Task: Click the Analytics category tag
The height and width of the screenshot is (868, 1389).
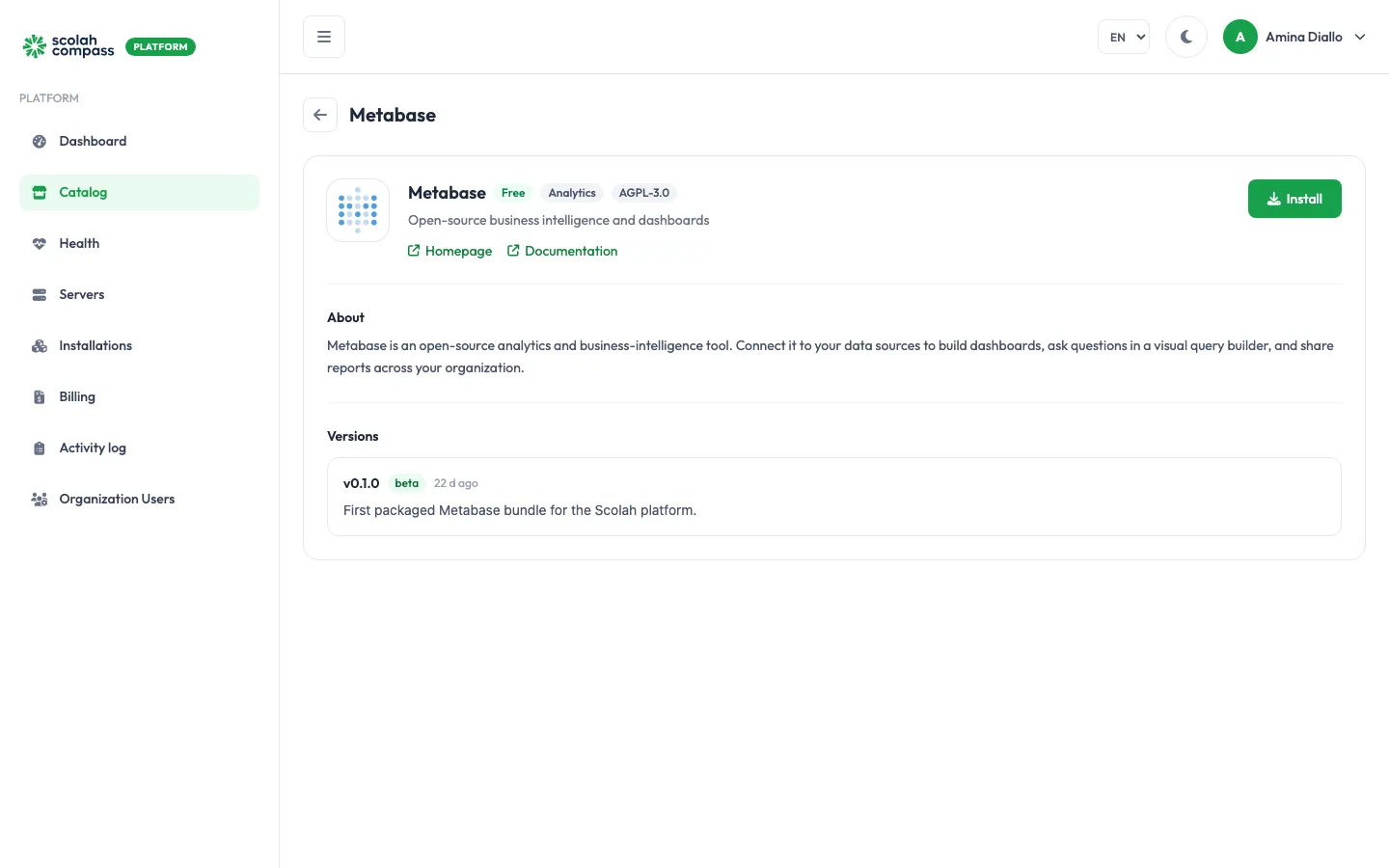Action: 572,193
